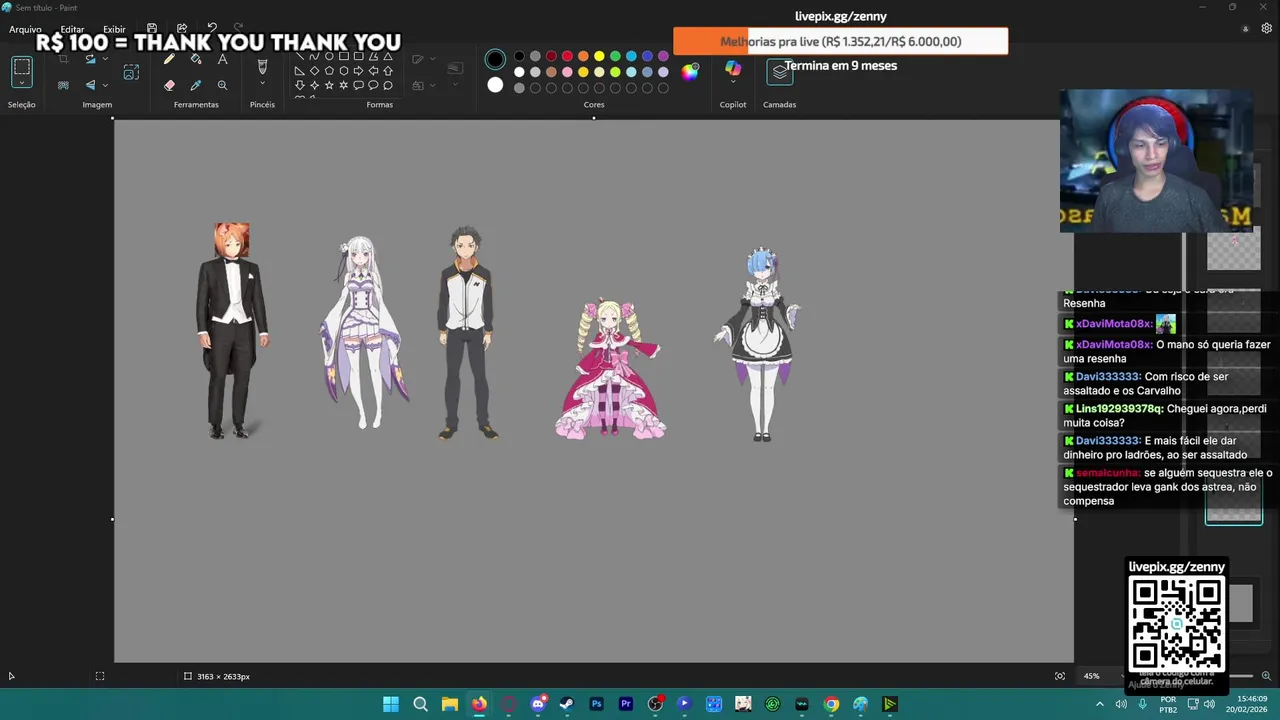Screen dimensions: 1280x720
Task: Pick the orange color swatch
Action: pos(583,56)
